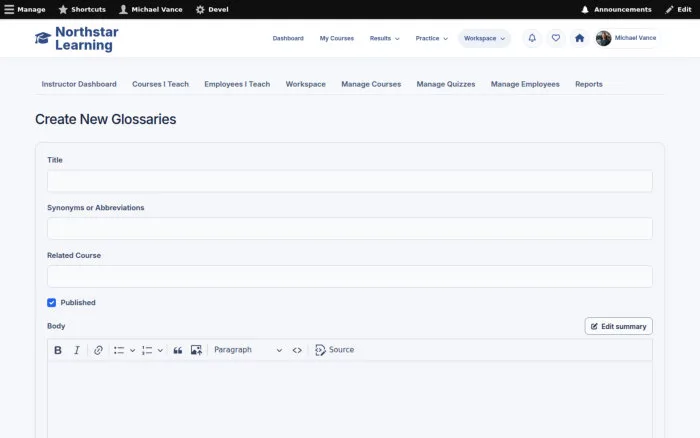The image size is (700, 438).
Task: Insert a code snippet with angle brackets icon
Action: point(297,350)
